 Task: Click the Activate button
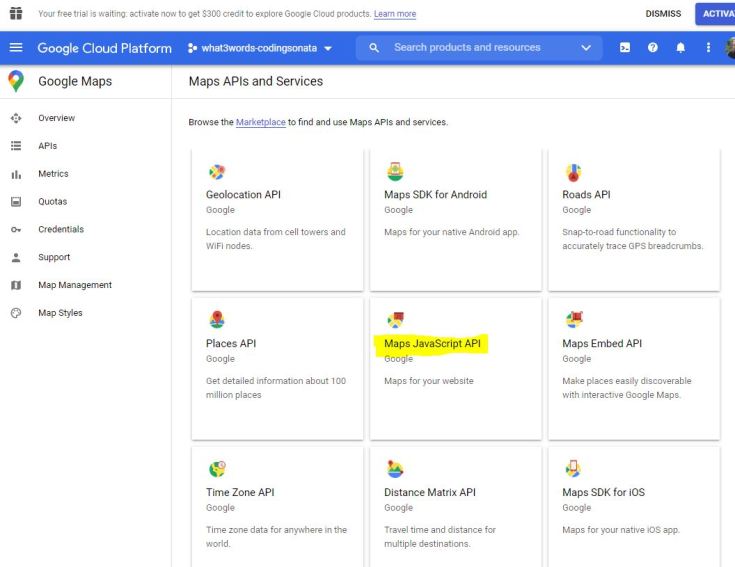(716, 14)
